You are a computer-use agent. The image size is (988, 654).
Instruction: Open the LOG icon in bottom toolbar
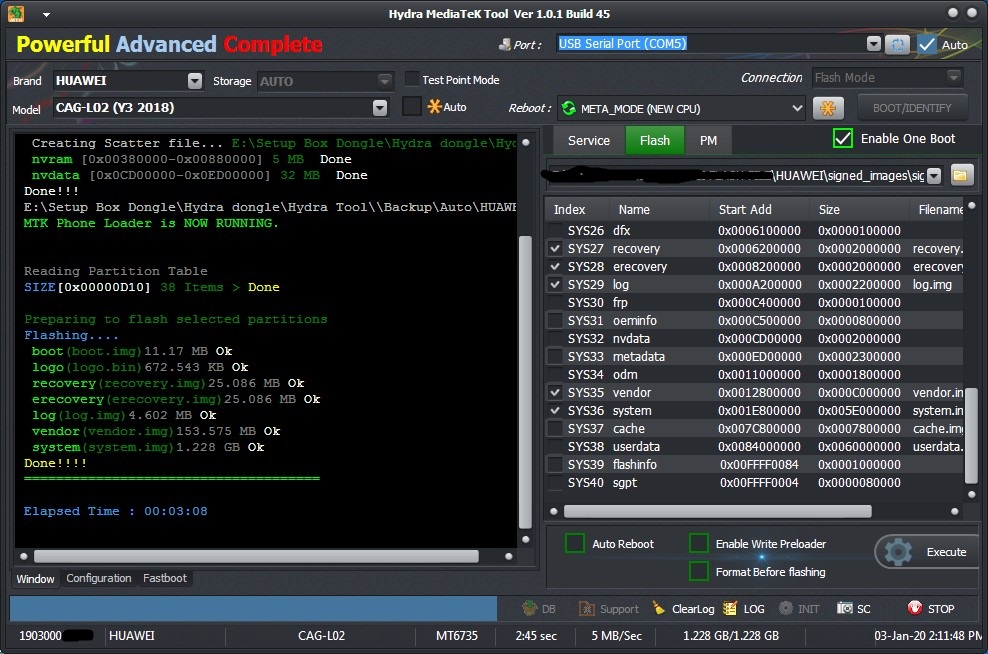tap(730, 608)
